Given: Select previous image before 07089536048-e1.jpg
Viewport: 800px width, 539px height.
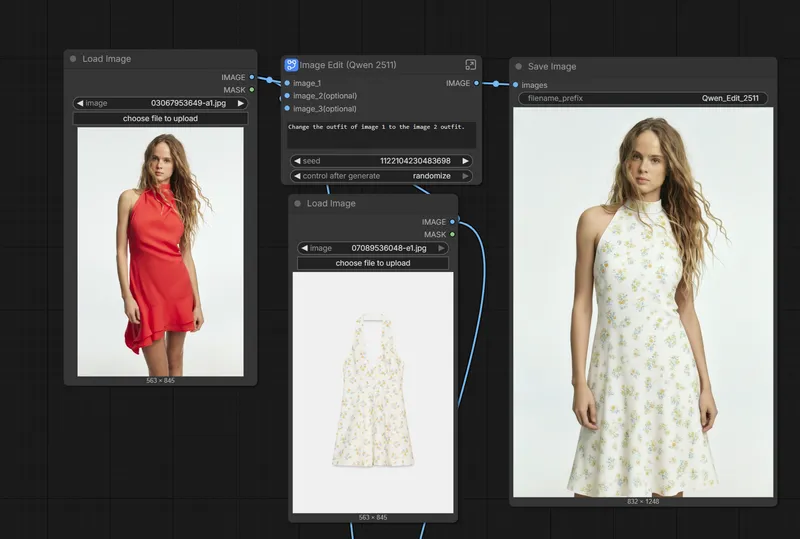Looking at the screenshot, I should click(x=305, y=248).
